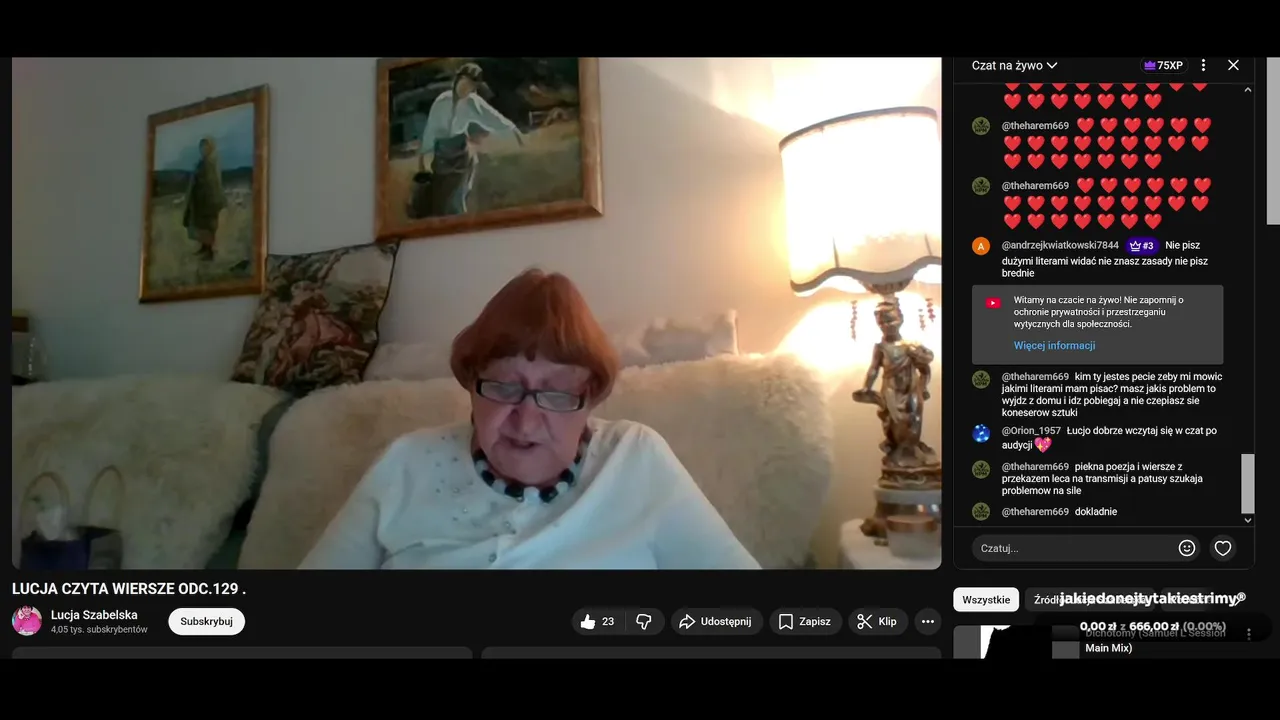Close the live chat panel
This screenshot has width=1280, height=720.
click(1233, 65)
